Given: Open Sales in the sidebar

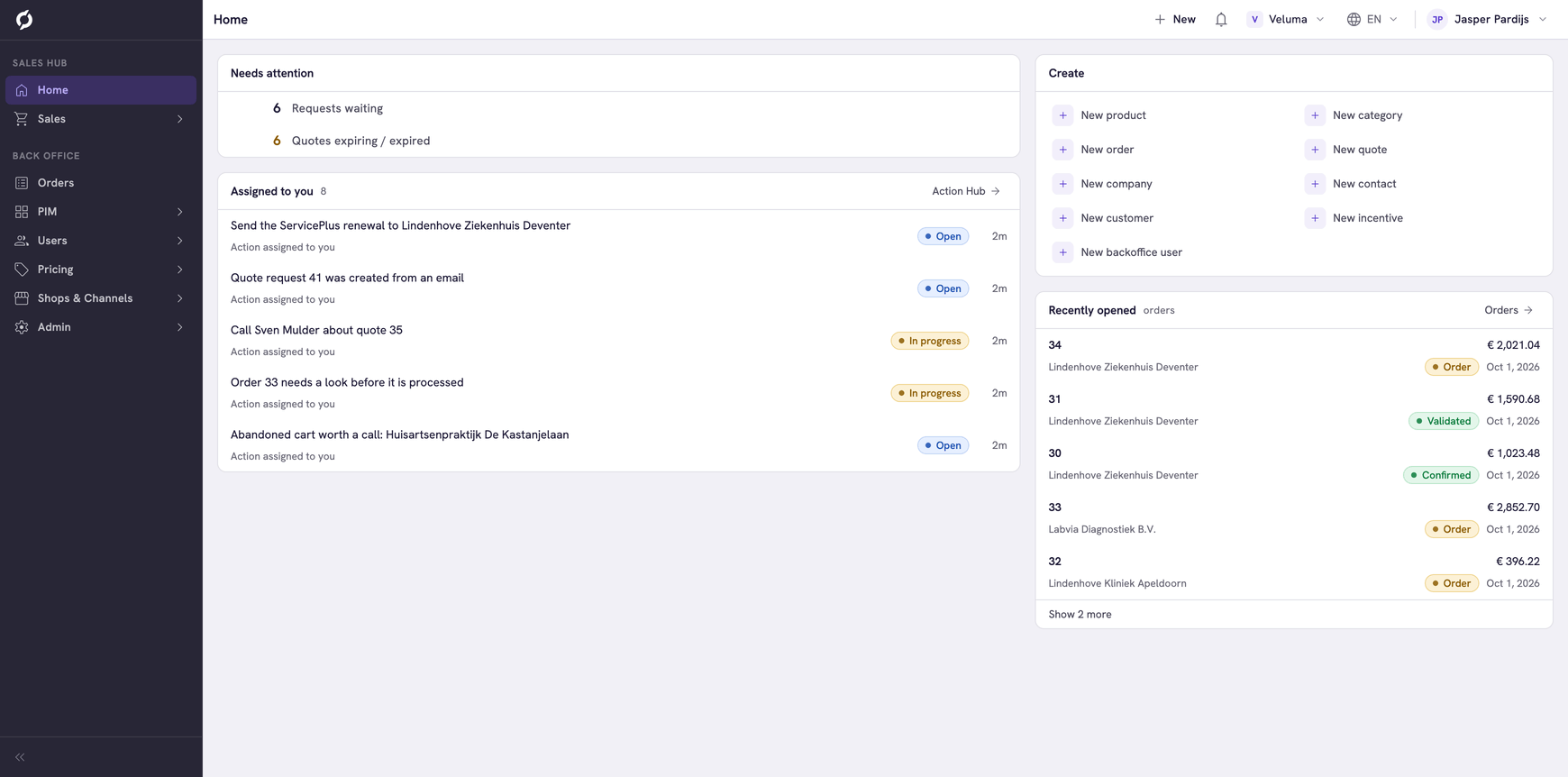Looking at the screenshot, I should pos(101,119).
